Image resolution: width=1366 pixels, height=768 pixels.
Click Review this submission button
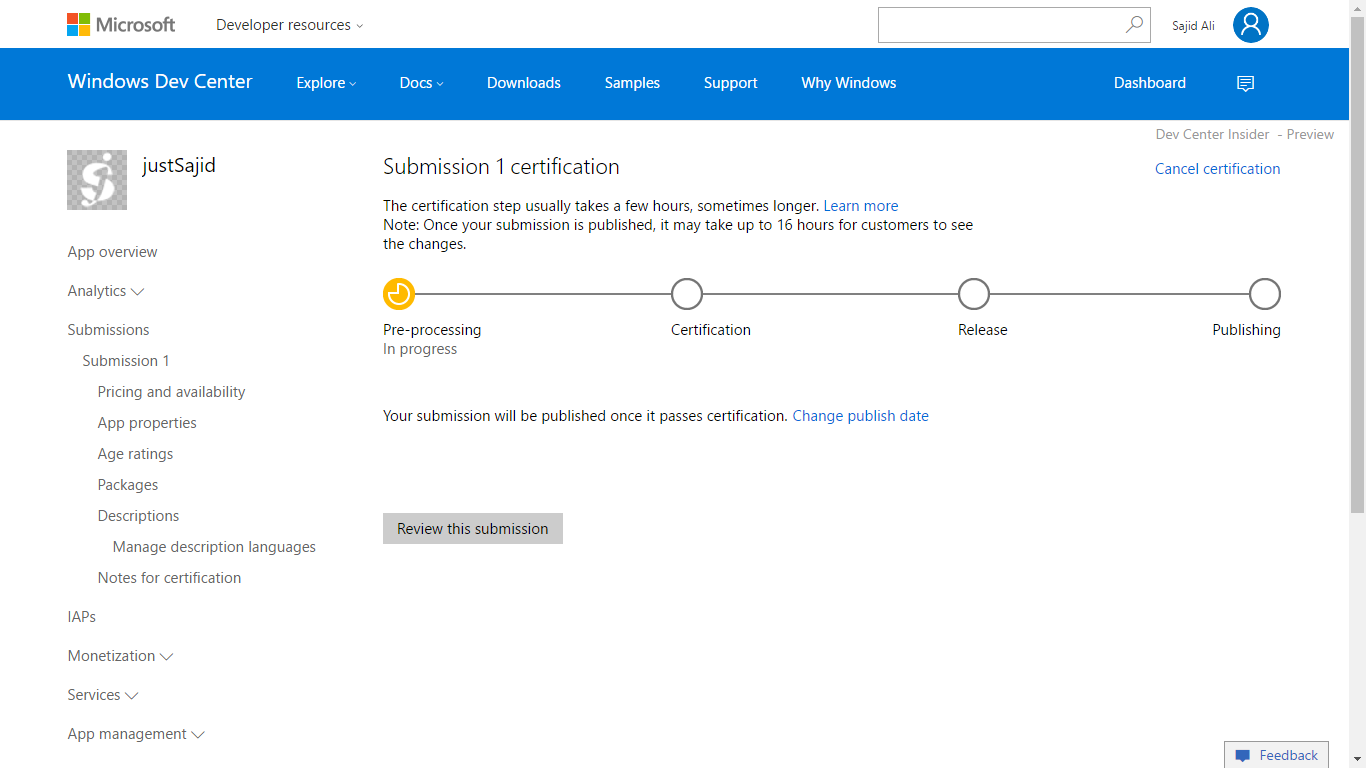[x=473, y=529]
